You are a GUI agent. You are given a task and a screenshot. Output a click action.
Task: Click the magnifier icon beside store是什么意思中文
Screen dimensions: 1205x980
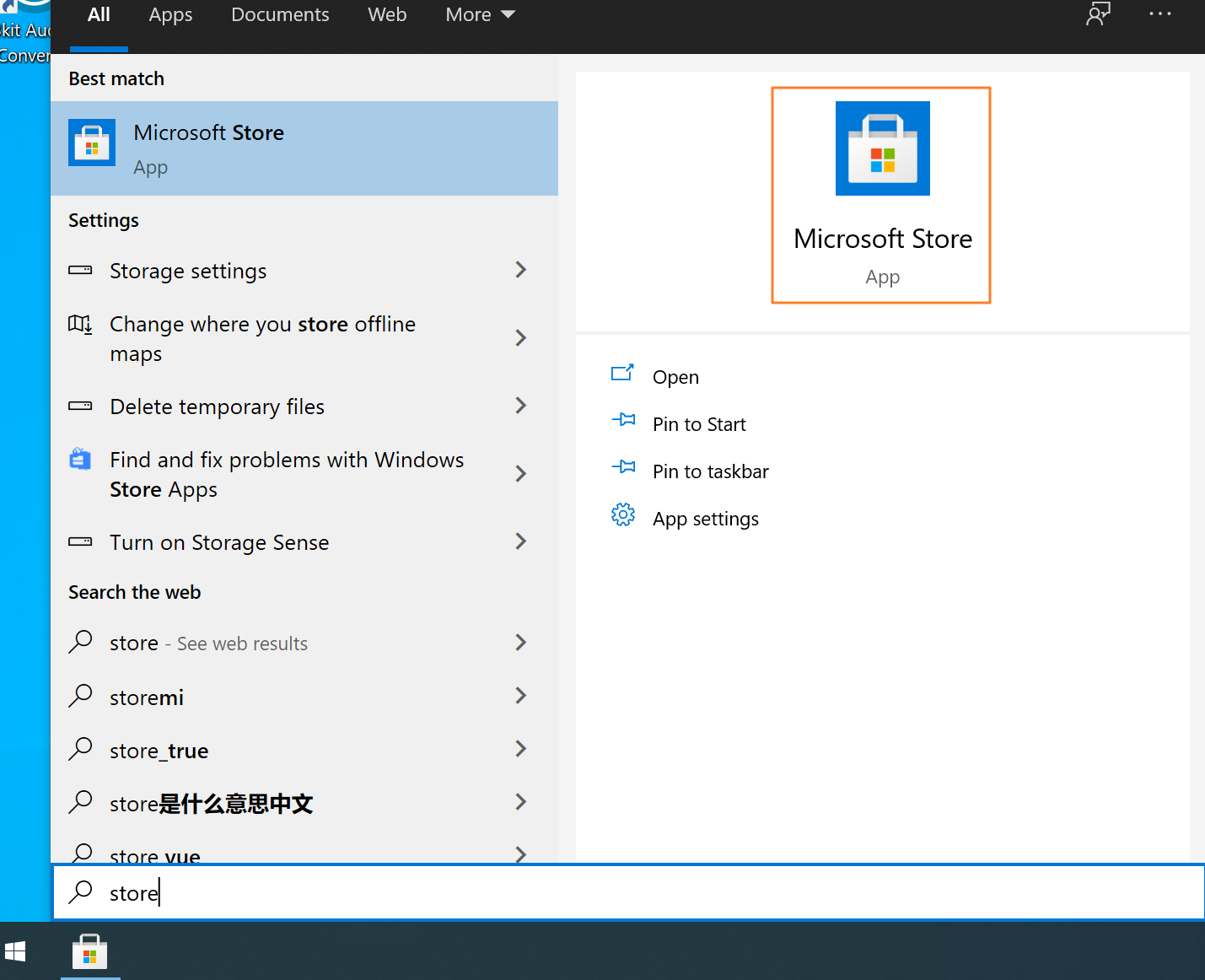click(x=80, y=802)
